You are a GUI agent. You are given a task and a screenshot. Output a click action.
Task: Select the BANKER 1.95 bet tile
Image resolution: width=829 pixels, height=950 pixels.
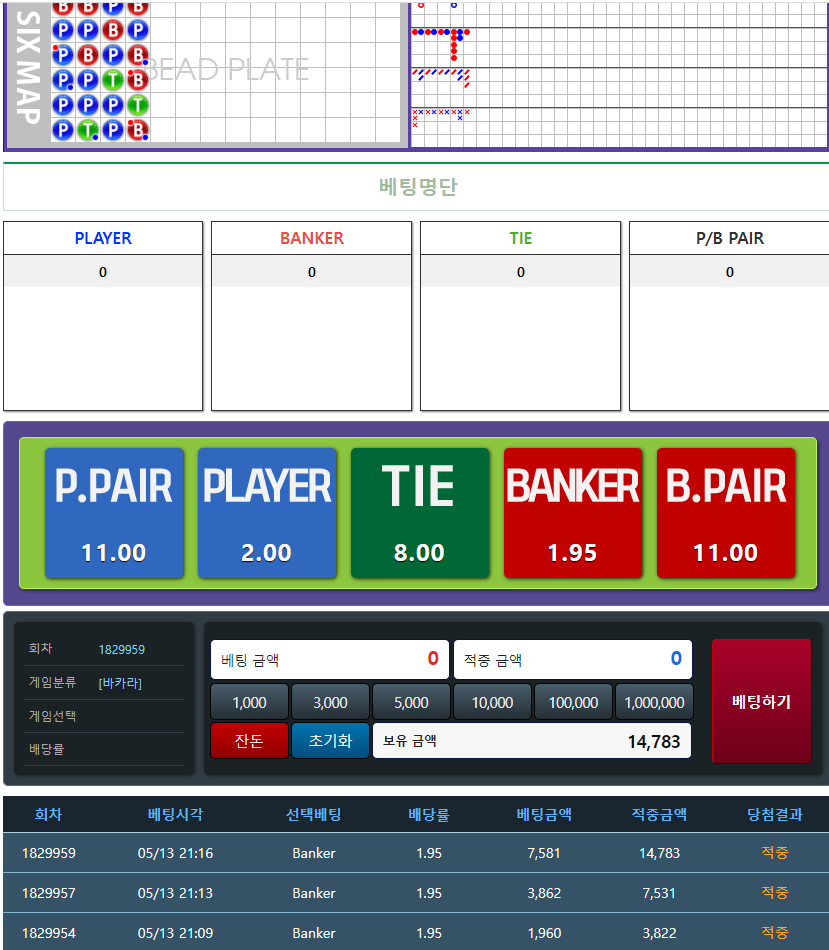click(x=573, y=513)
